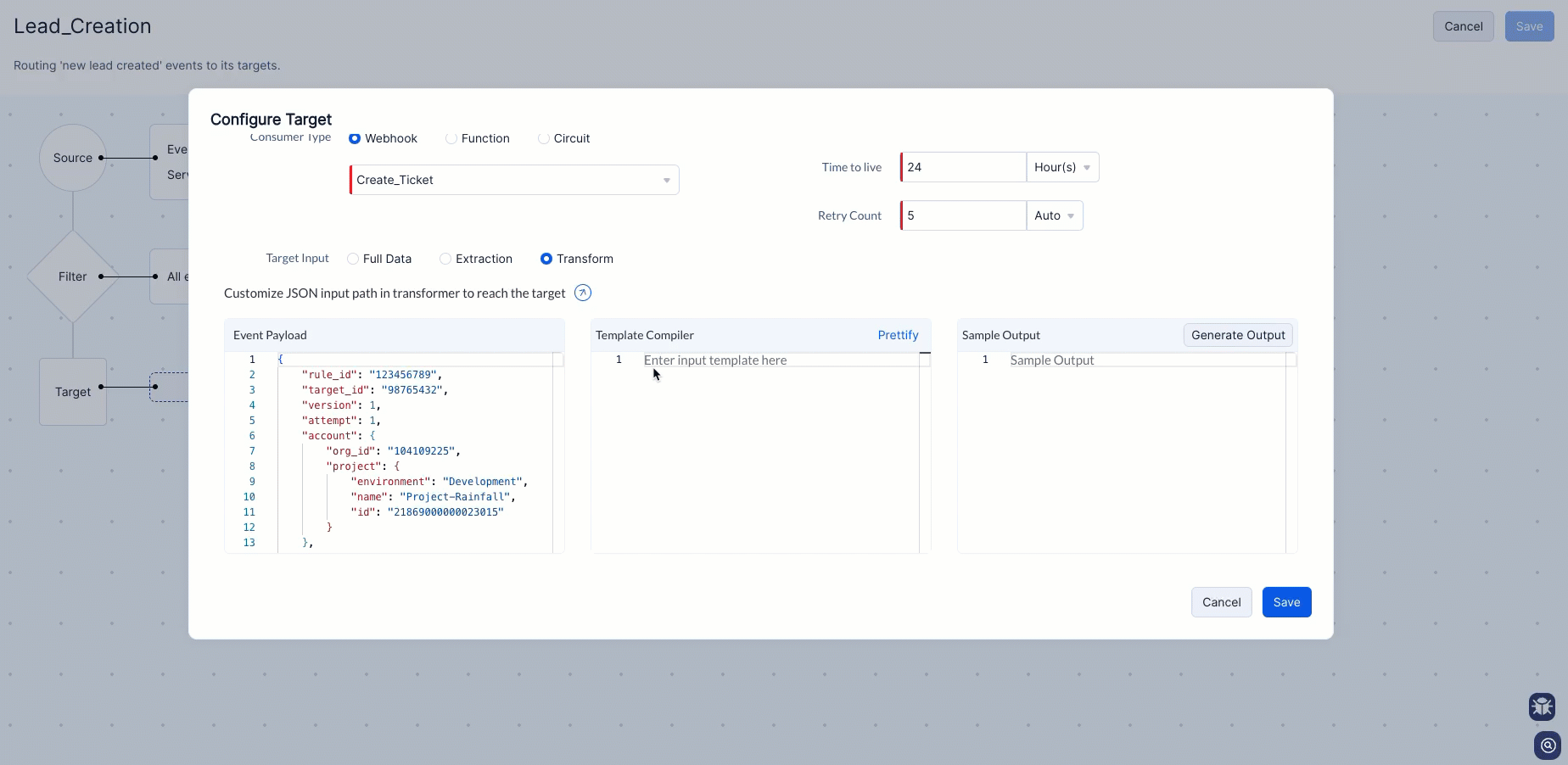Screen dimensions: 1568x765
Task: Select the Function consumer type
Action: click(451, 138)
